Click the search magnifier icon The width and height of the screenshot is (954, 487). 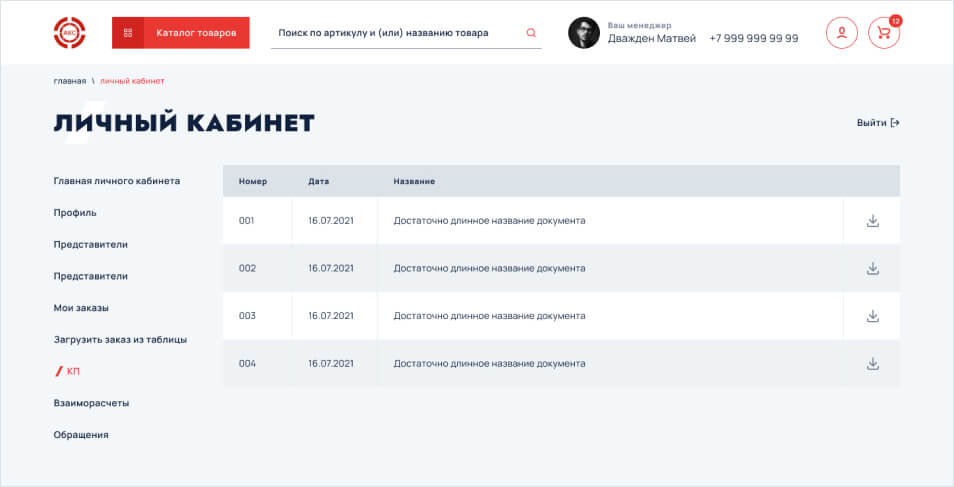tap(531, 33)
